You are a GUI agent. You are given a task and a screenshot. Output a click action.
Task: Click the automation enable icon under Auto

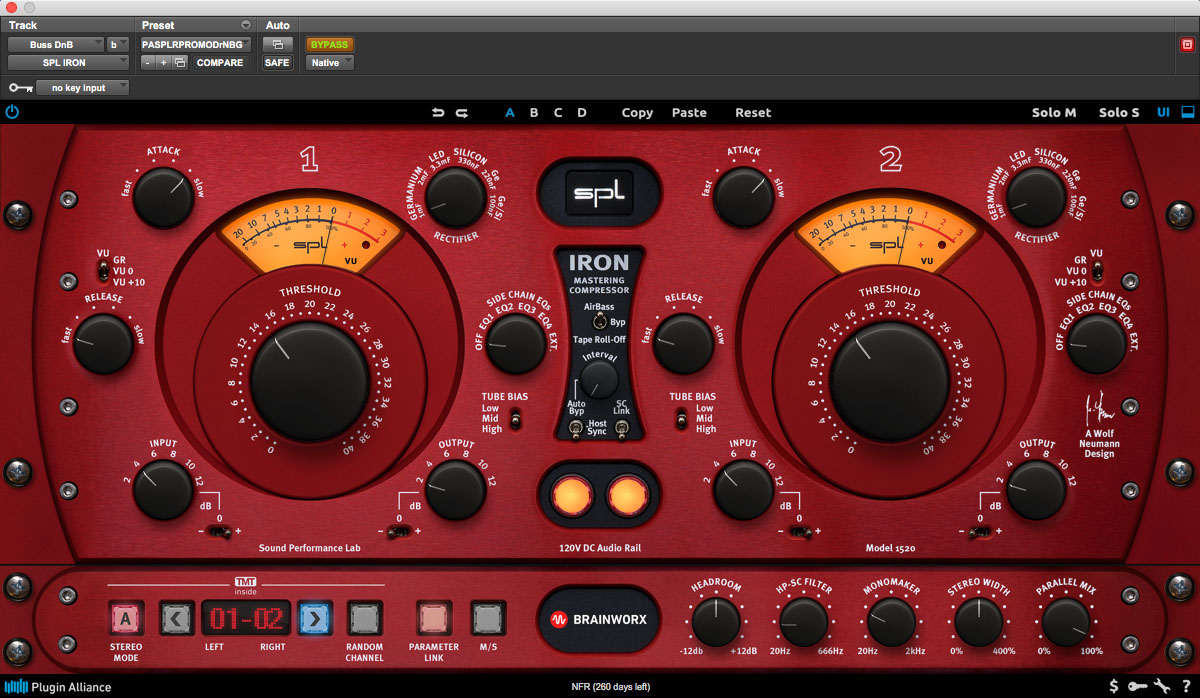pyautogui.click(x=276, y=45)
